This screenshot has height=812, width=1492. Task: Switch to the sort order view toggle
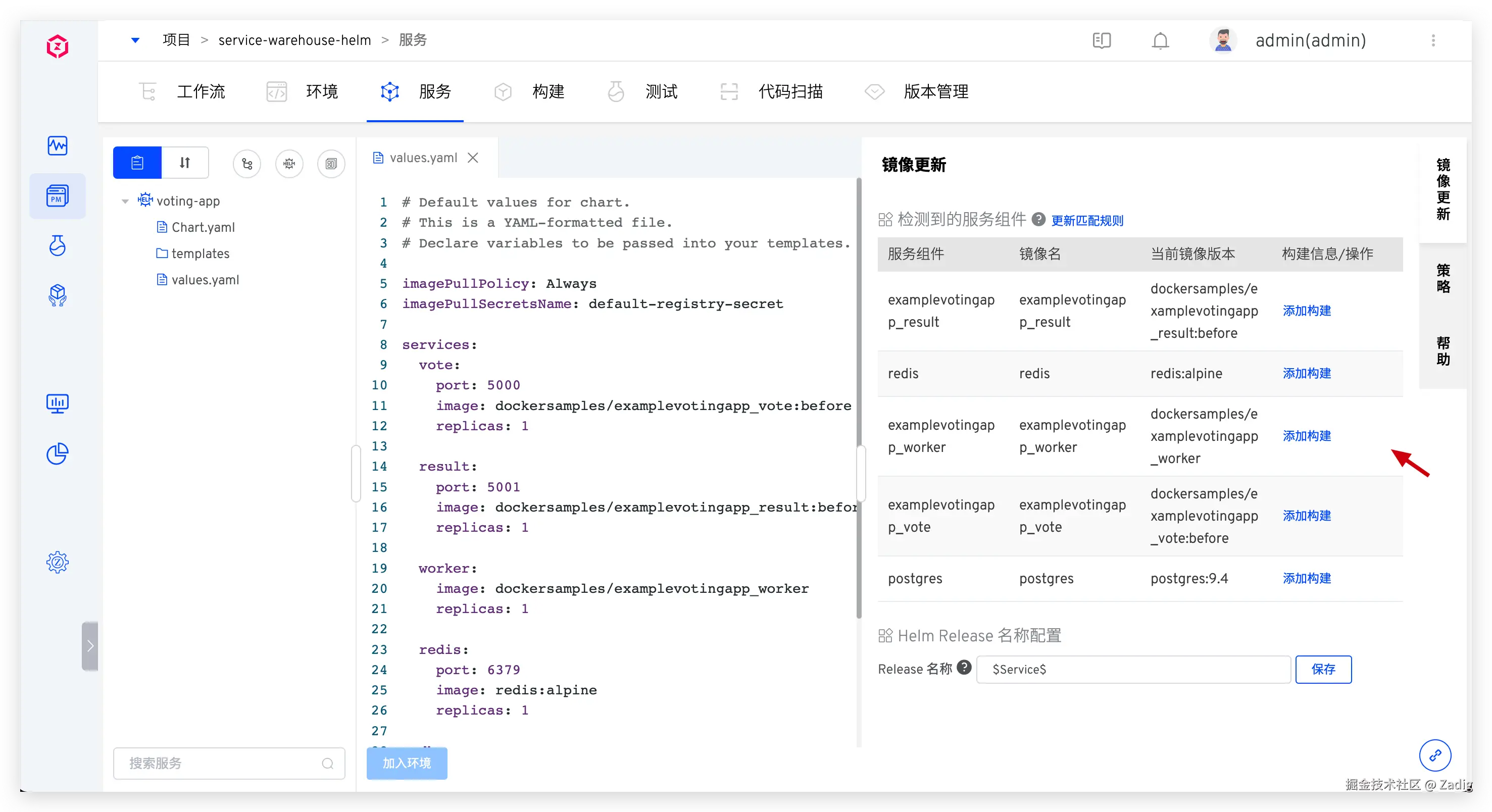coord(185,163)
